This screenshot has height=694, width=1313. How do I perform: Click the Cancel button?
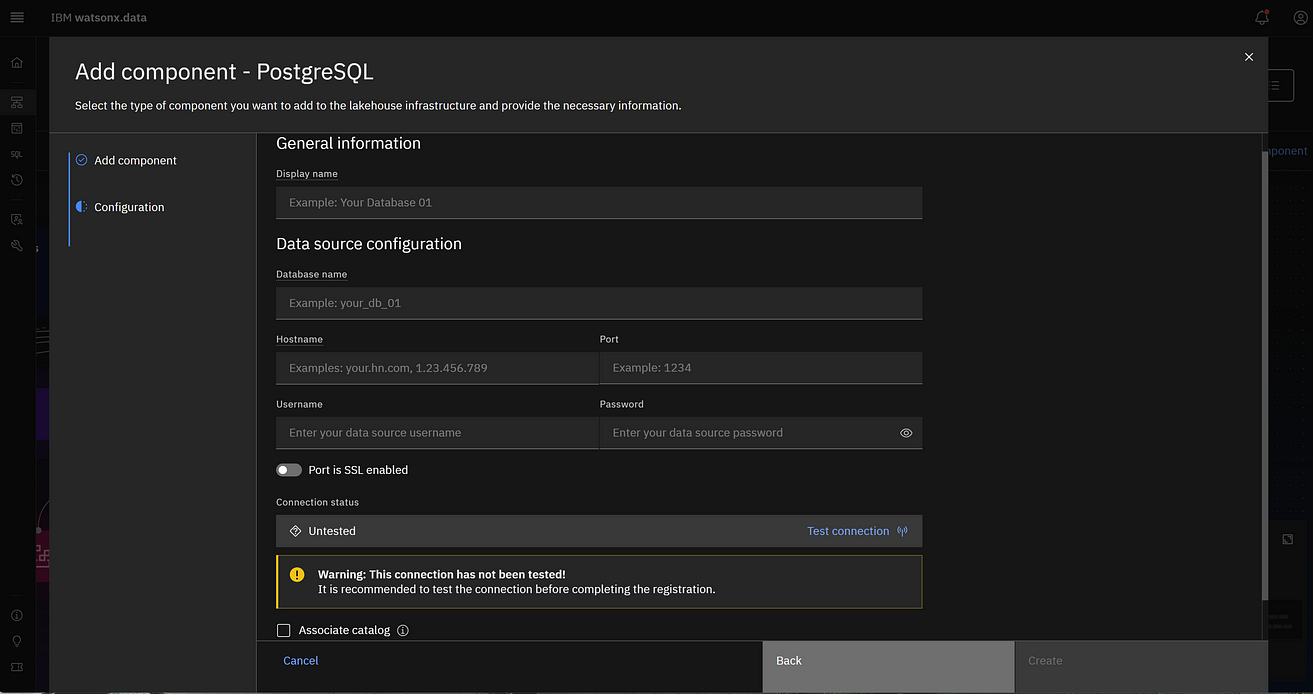pos(301,661)
